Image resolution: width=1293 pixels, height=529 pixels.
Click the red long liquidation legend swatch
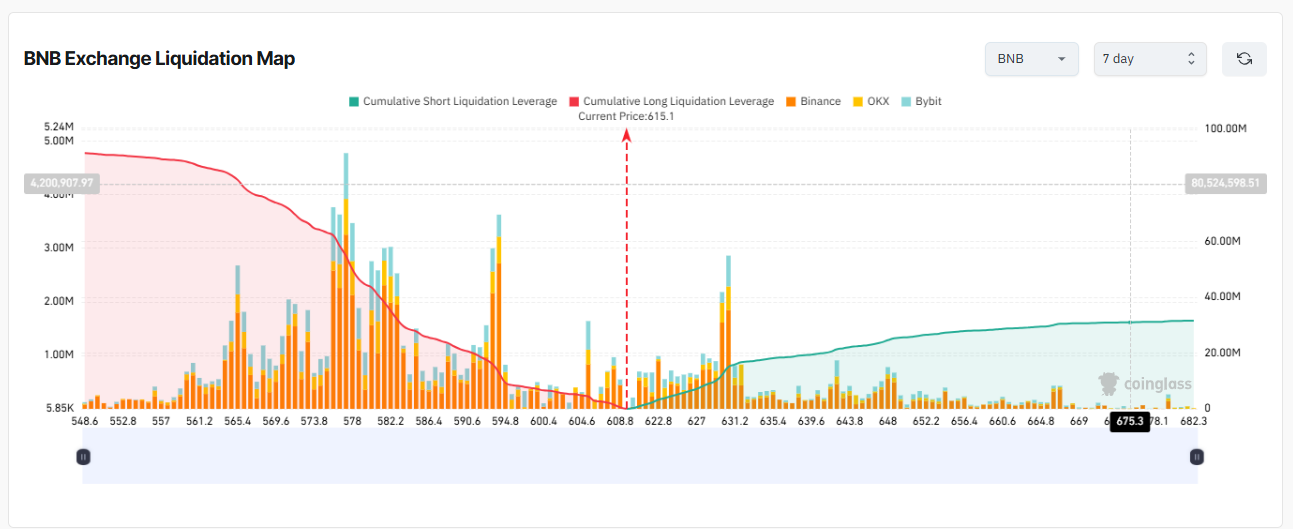pyautogui.click(x=574, y=102)
